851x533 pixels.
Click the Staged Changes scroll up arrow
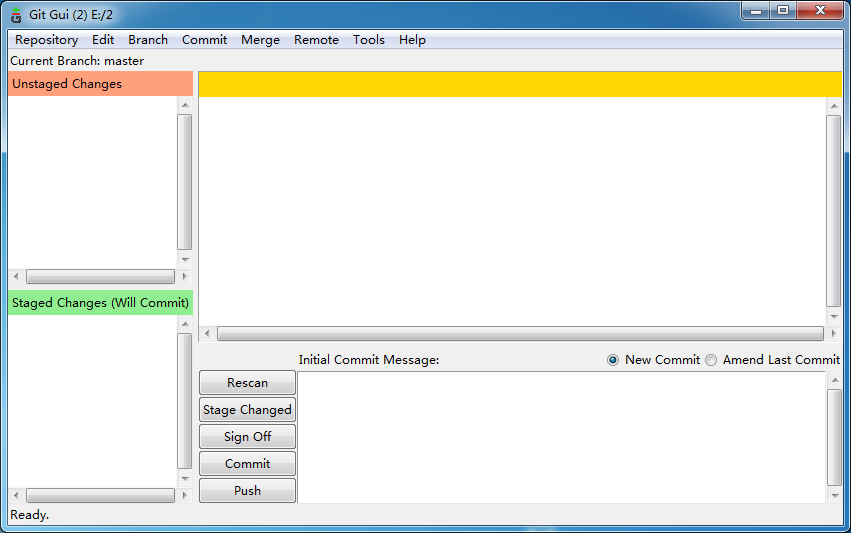(x=185, y=324)
